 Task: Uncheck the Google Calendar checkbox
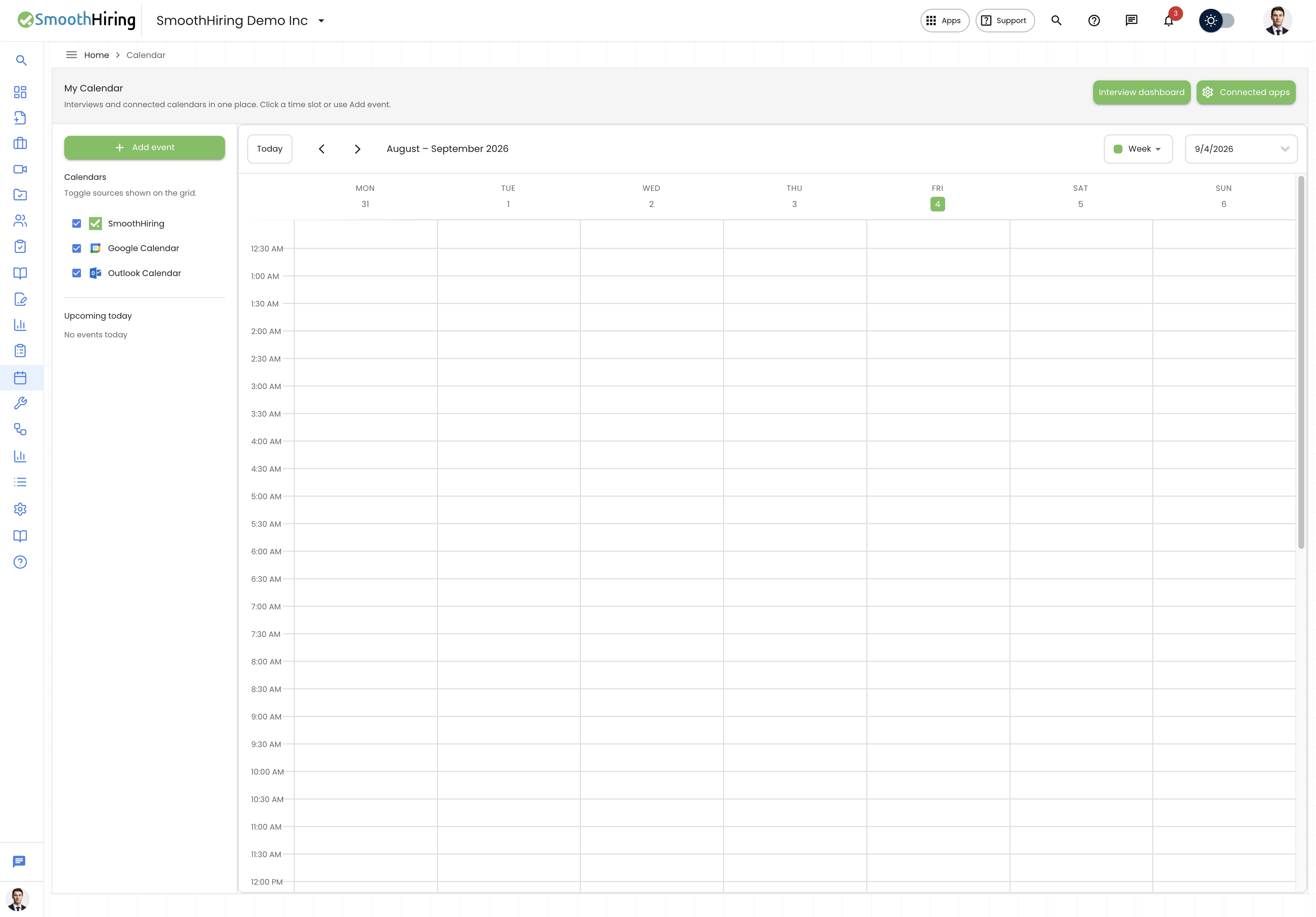(x=77, y=248)
